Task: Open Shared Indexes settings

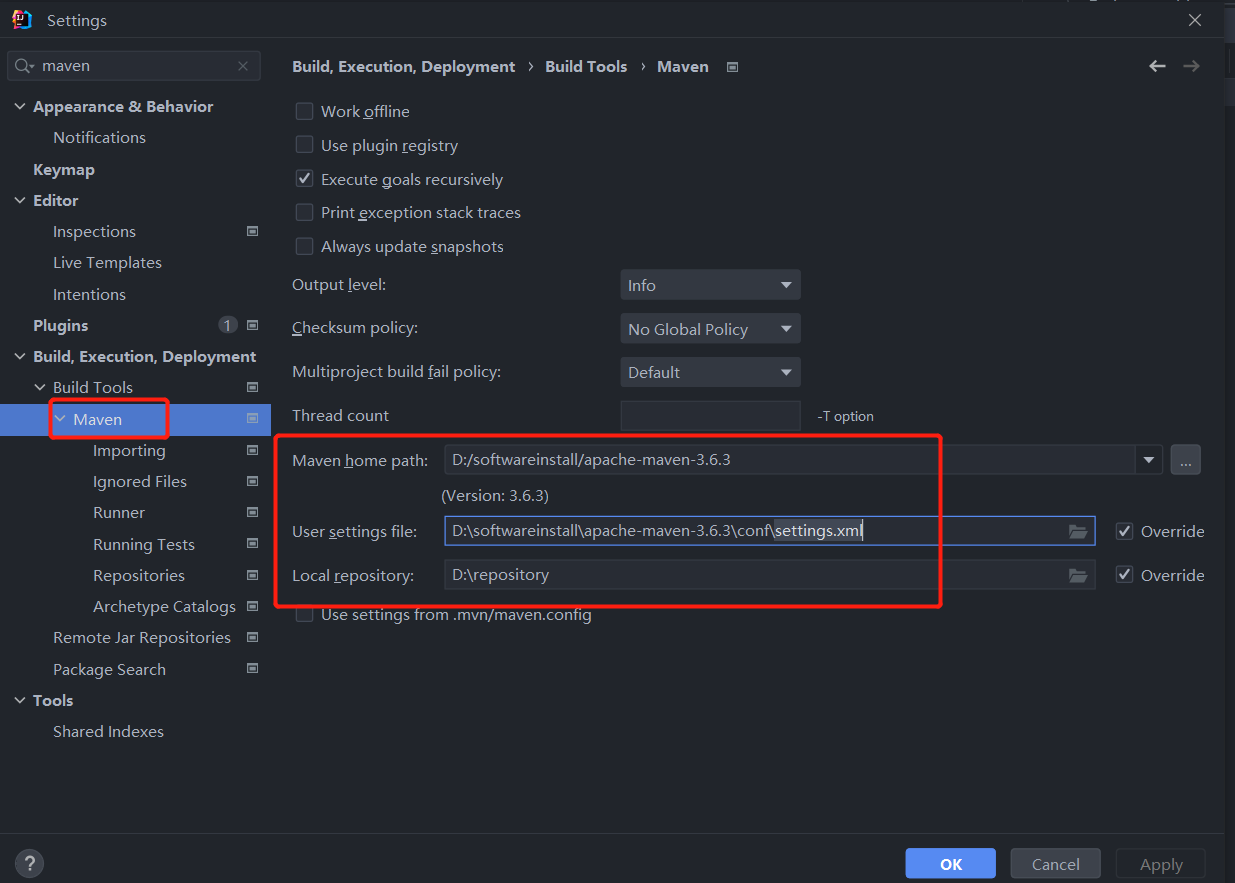Action: 108,731
